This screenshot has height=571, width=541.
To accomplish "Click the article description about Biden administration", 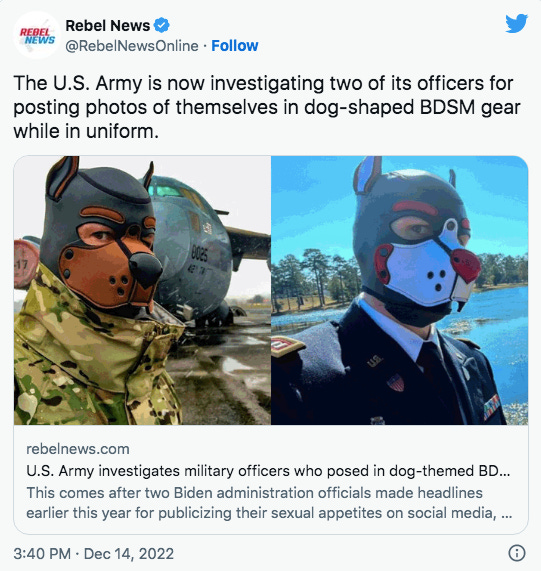I will point(269,503).
